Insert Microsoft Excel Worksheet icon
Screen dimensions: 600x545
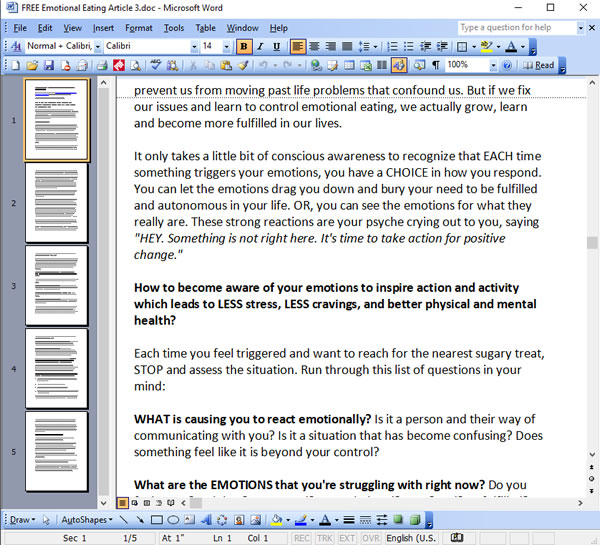pos(366,65)
